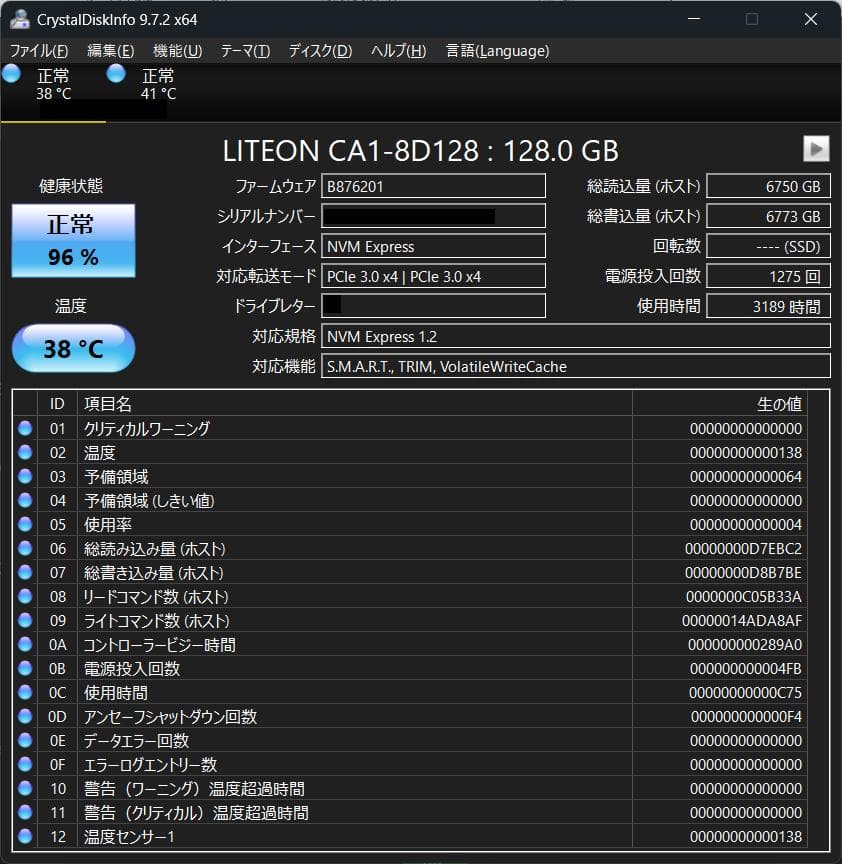Click the 正常 96% health status button
Image resolution: width=842 pixels, height=864 pixels.
72,240
